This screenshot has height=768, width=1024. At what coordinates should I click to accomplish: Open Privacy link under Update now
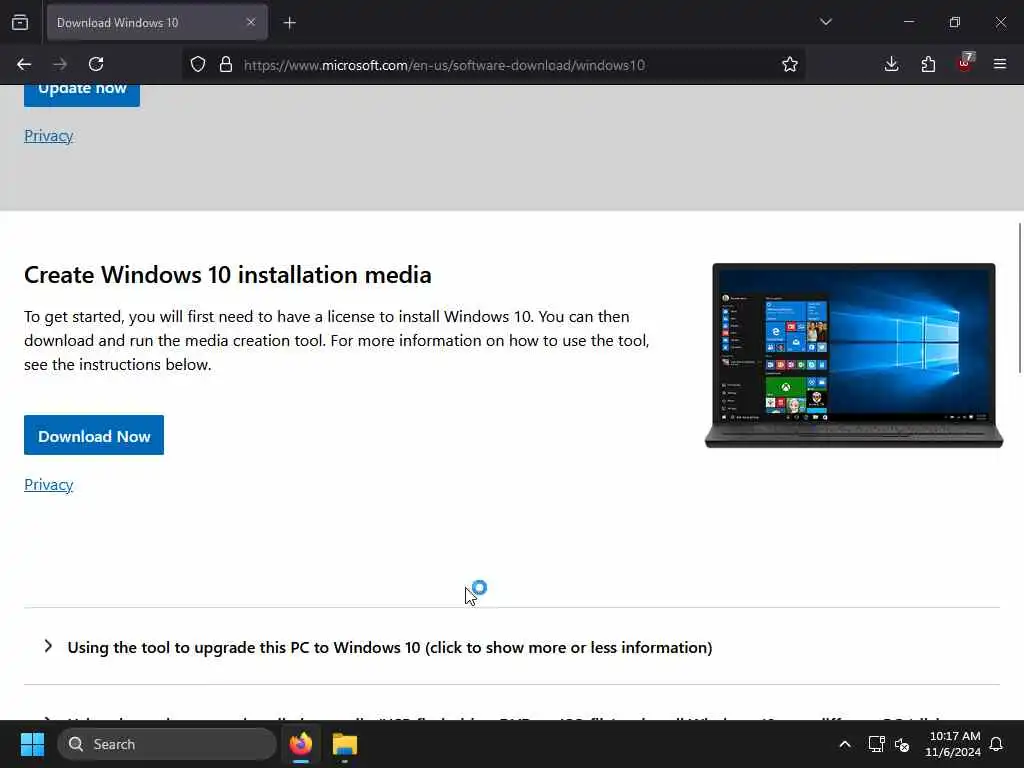click(x=48, y=136)
